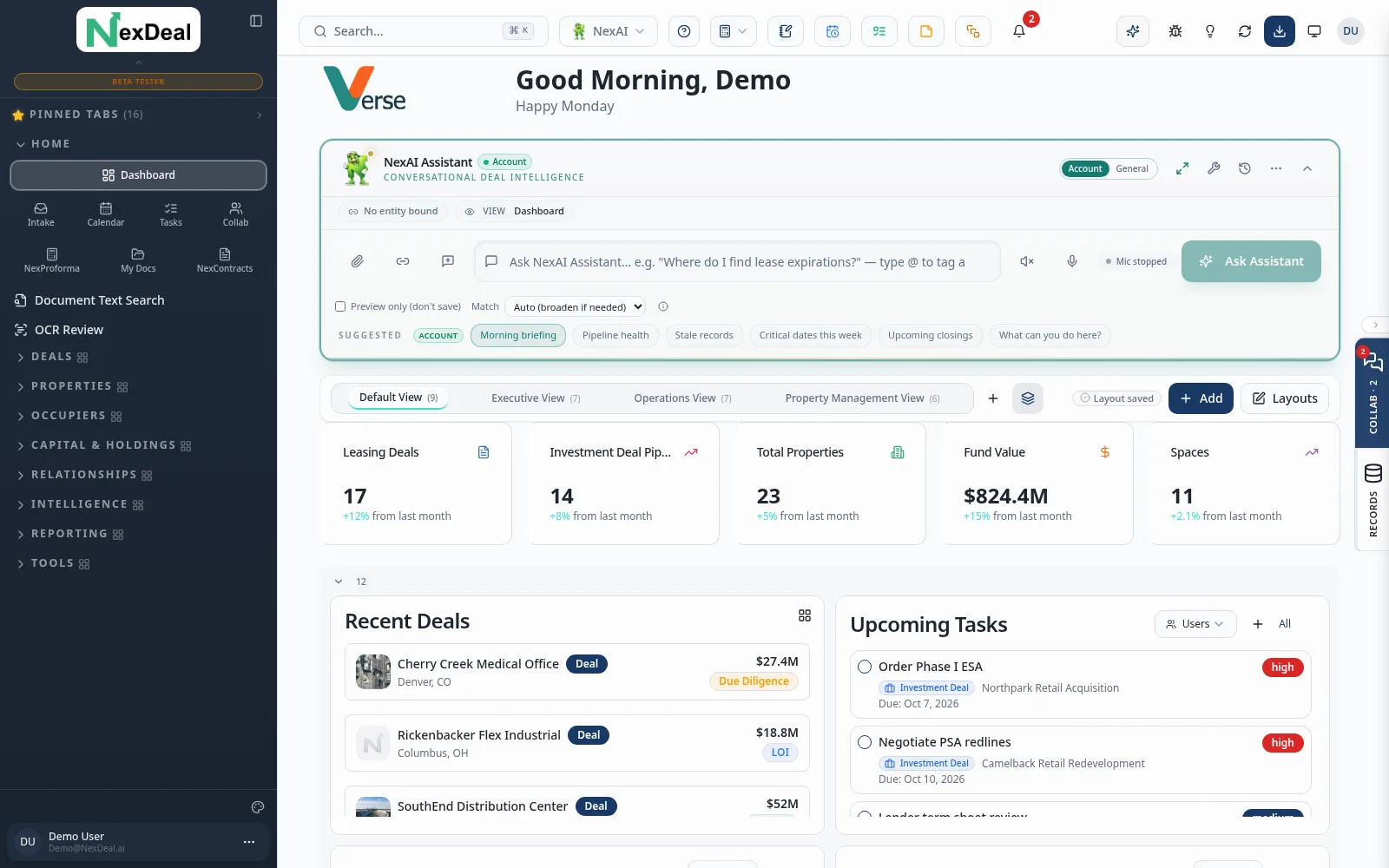
Task: Enable Preview only (don't save) checkbox
Action: 340,306
